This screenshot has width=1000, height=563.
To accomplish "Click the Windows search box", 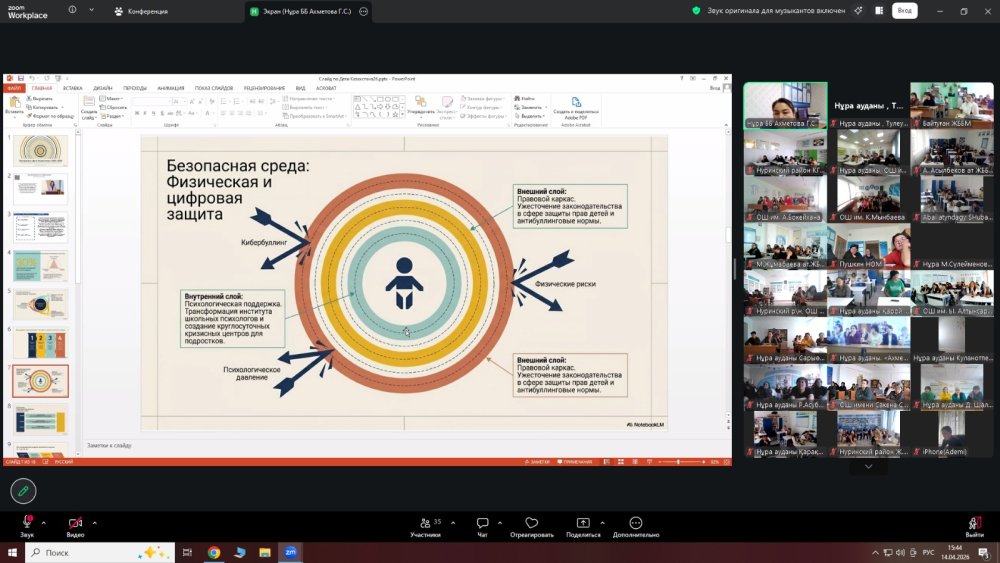I will (x=100, y=552).
